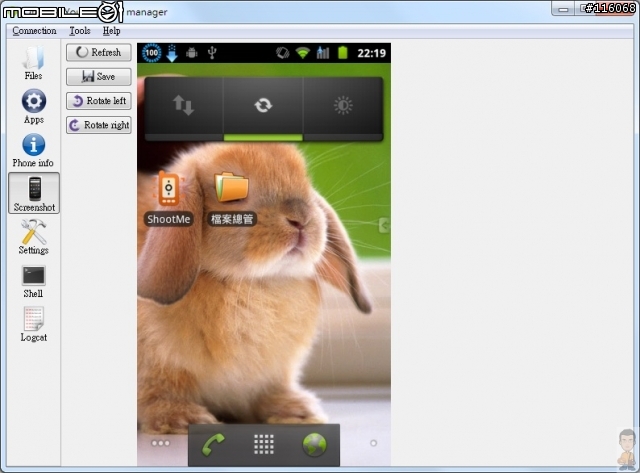The image size is (640, 473).
Task: Toggle mobile data widget arrows
Action: (184, 106)
